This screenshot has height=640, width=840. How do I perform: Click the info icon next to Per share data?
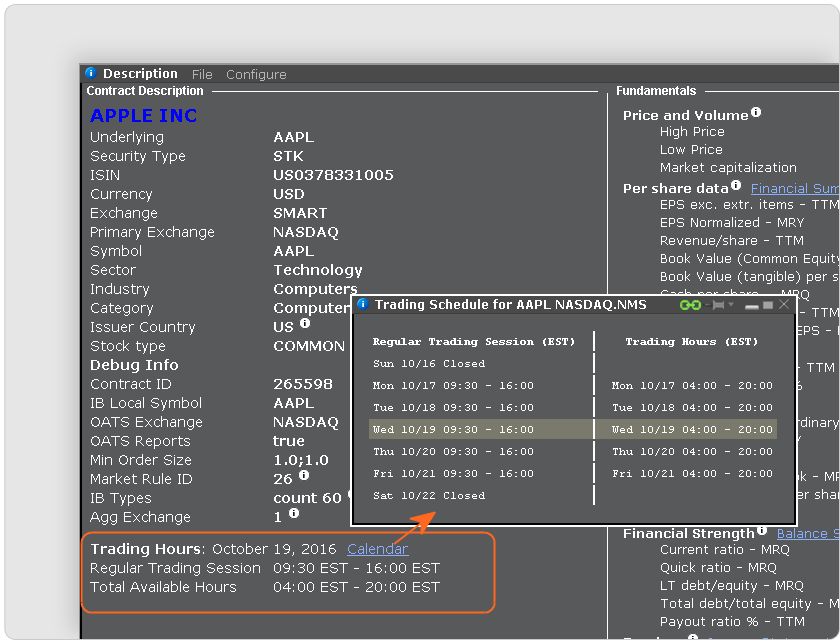tap(736, 185)
